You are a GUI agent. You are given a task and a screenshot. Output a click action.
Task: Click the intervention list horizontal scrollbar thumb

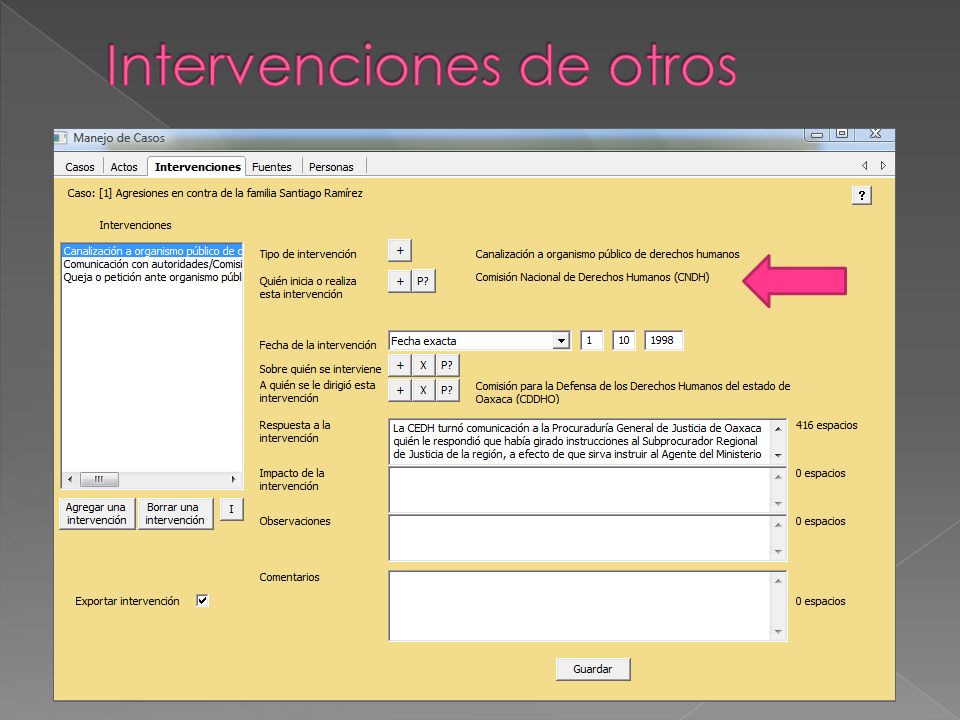[99, 479]
